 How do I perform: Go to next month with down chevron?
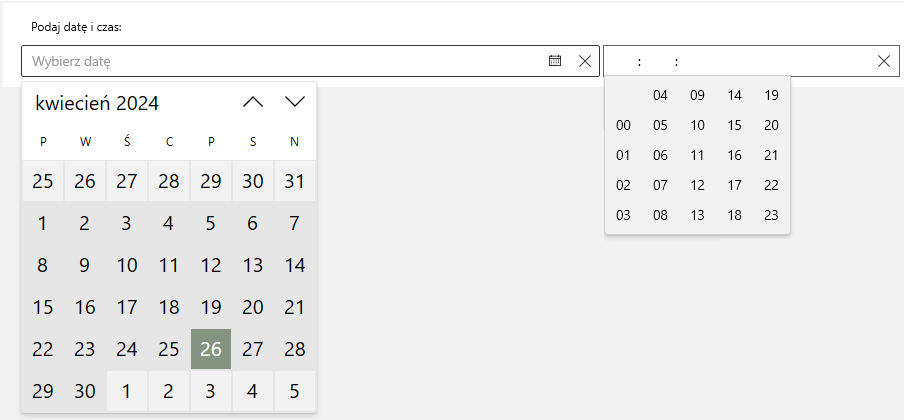pos(294,102)
